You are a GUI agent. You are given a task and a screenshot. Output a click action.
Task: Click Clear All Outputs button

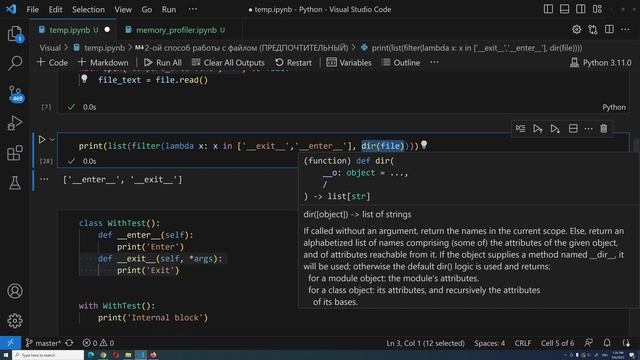coord(228,62)
